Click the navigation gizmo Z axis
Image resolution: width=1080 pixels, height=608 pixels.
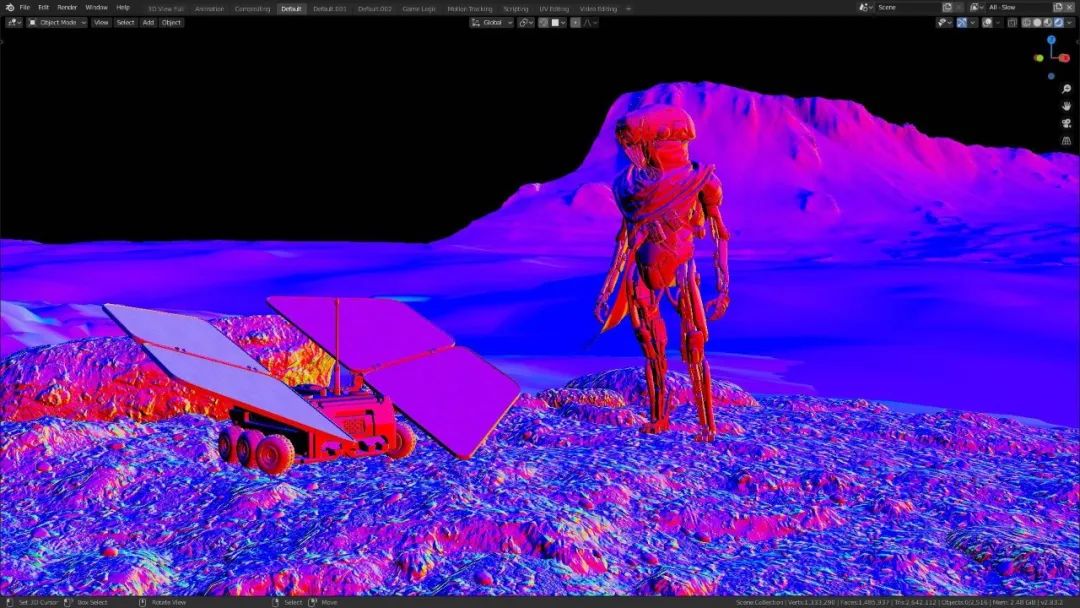[x=1051, y=40]
